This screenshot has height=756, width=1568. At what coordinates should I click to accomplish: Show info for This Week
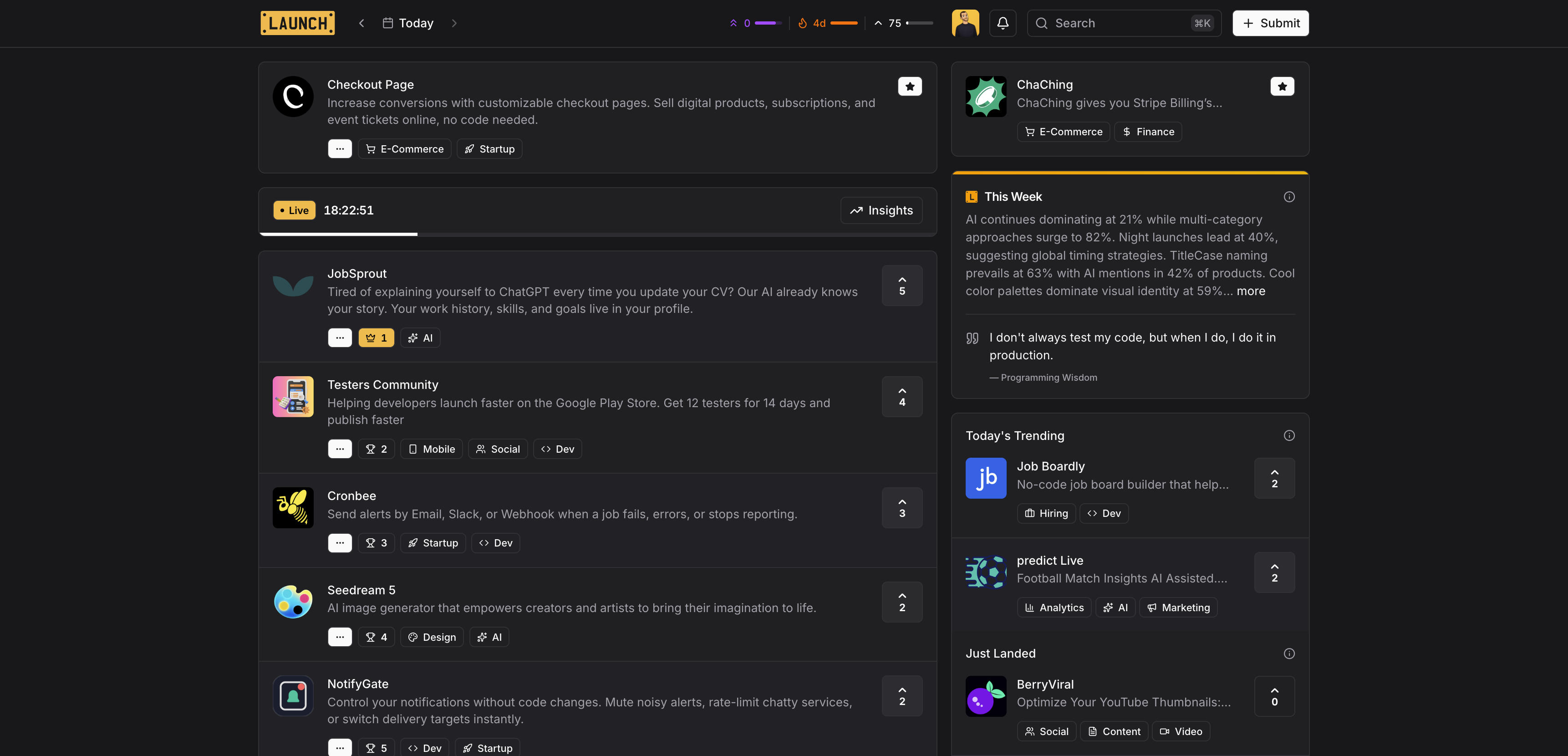[x=1288, y=197]
